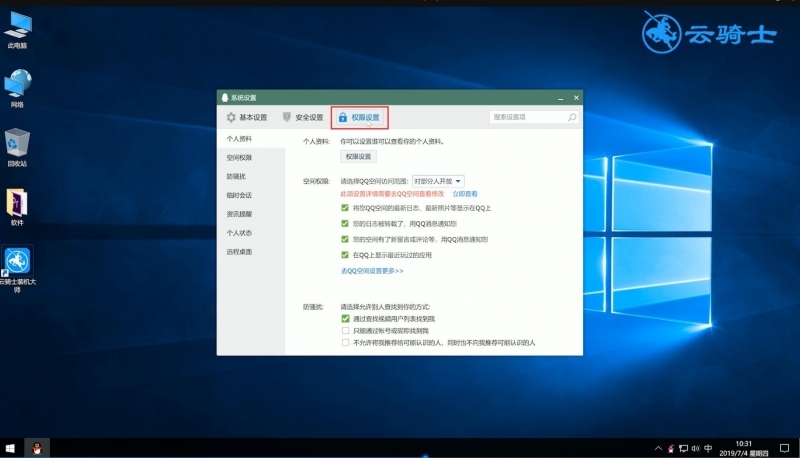Open 临时会话 in the left sidebar
The width and height of the screenshot is (800, 458).
(x=251, y=195)
